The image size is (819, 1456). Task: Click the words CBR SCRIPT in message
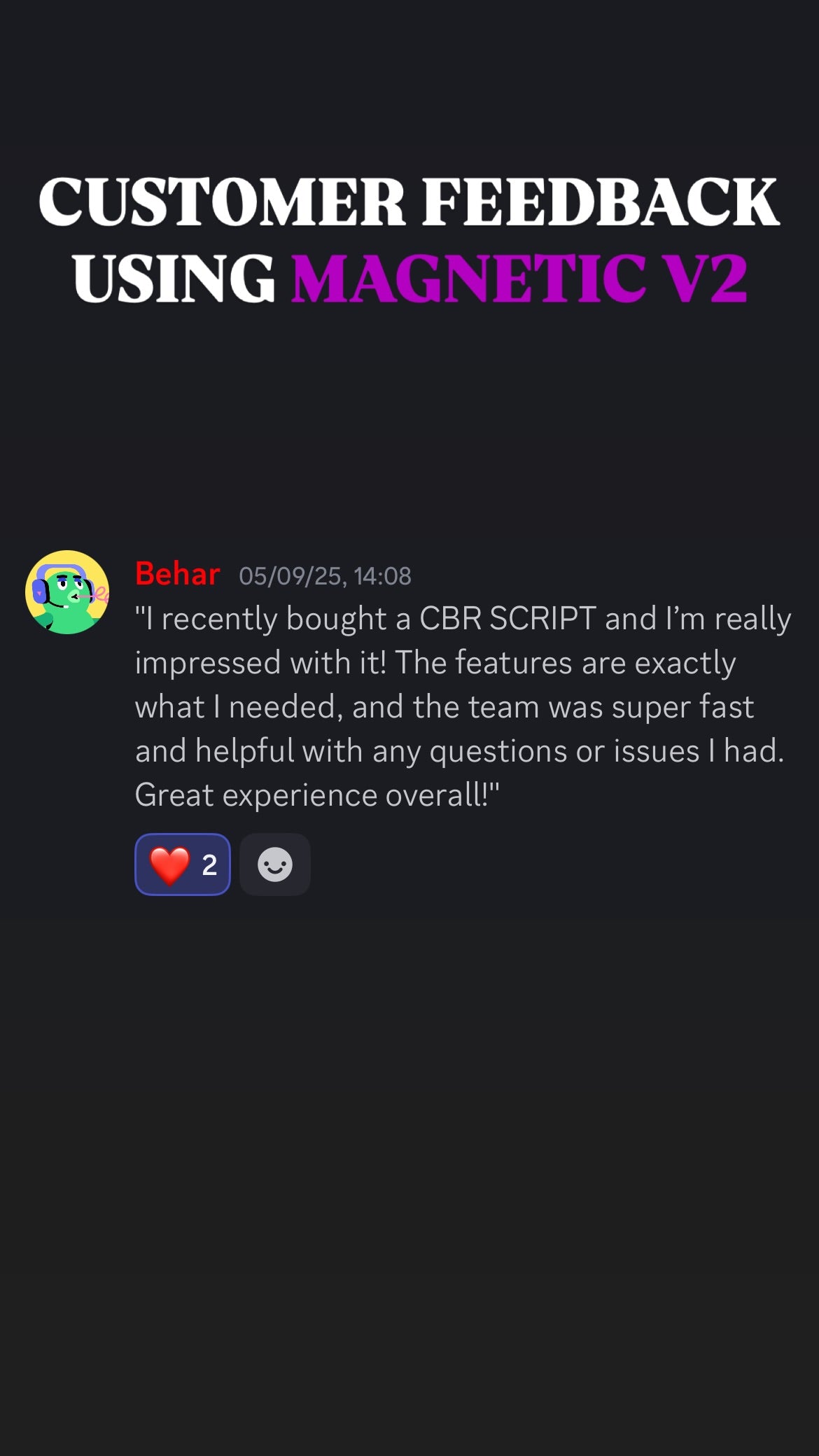(507, 619)
